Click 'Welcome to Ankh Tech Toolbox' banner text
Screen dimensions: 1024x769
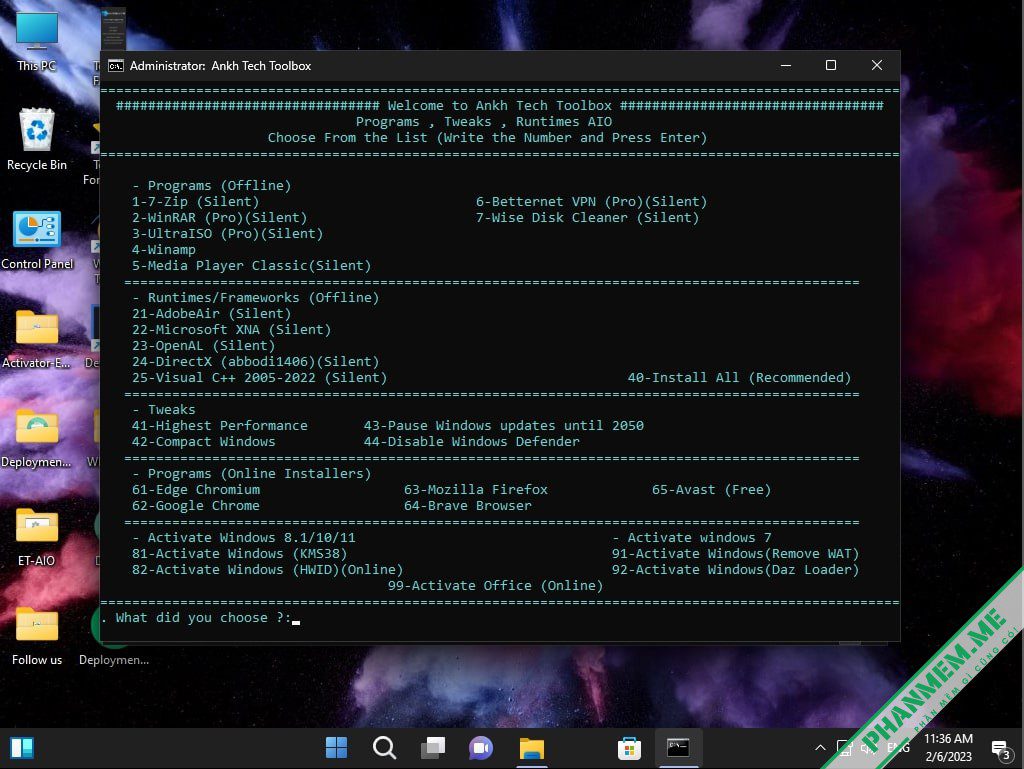point(500,106)
